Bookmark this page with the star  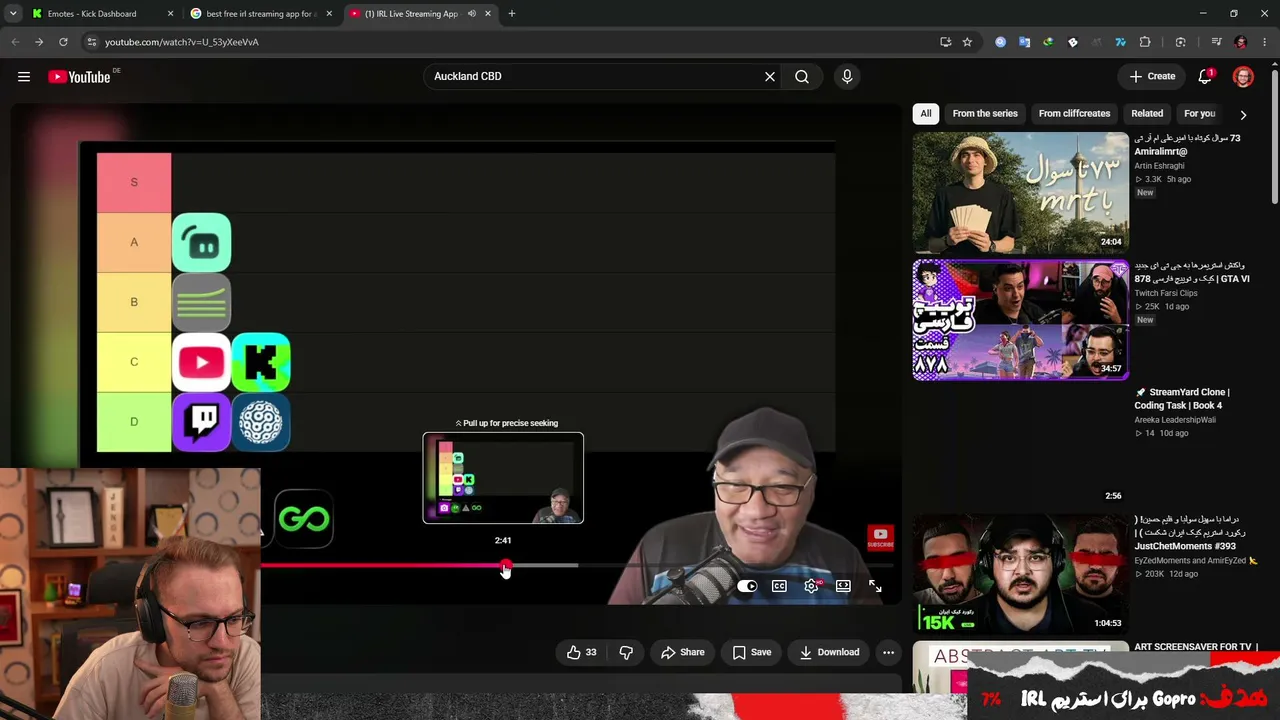click(967, 42)
